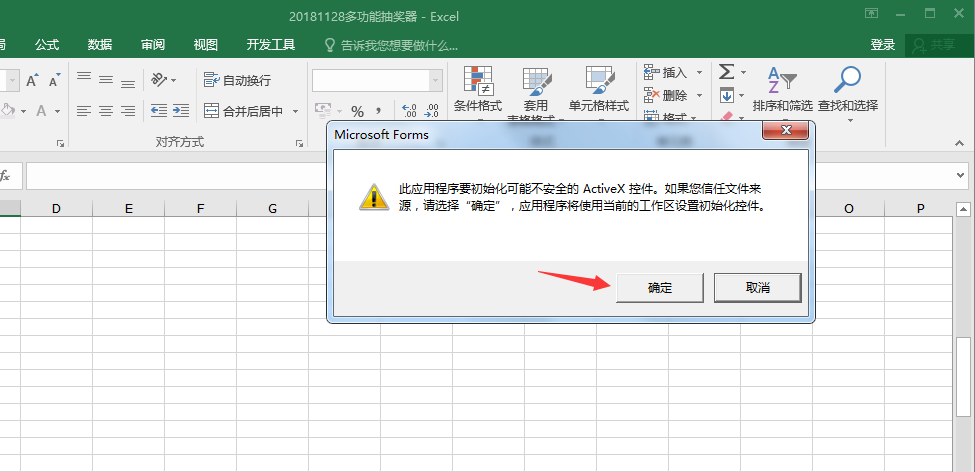Open Format as Table (套用表格格式)
This screenshot has height=472, width=975.
[x=535, y=91]
